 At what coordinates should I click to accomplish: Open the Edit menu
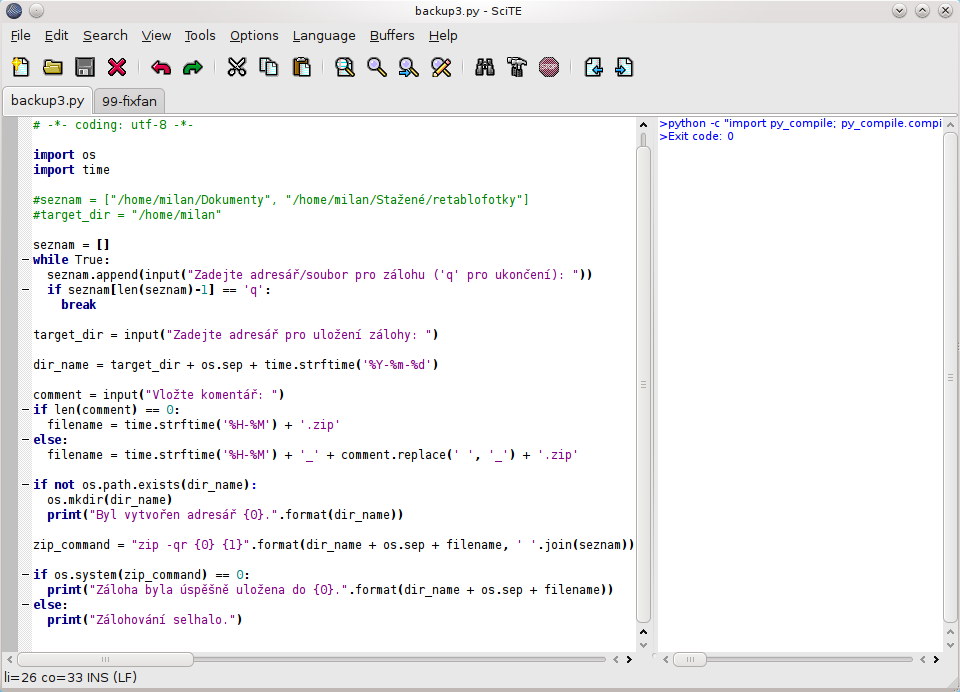pyautogui.click(x=56, y=36)
